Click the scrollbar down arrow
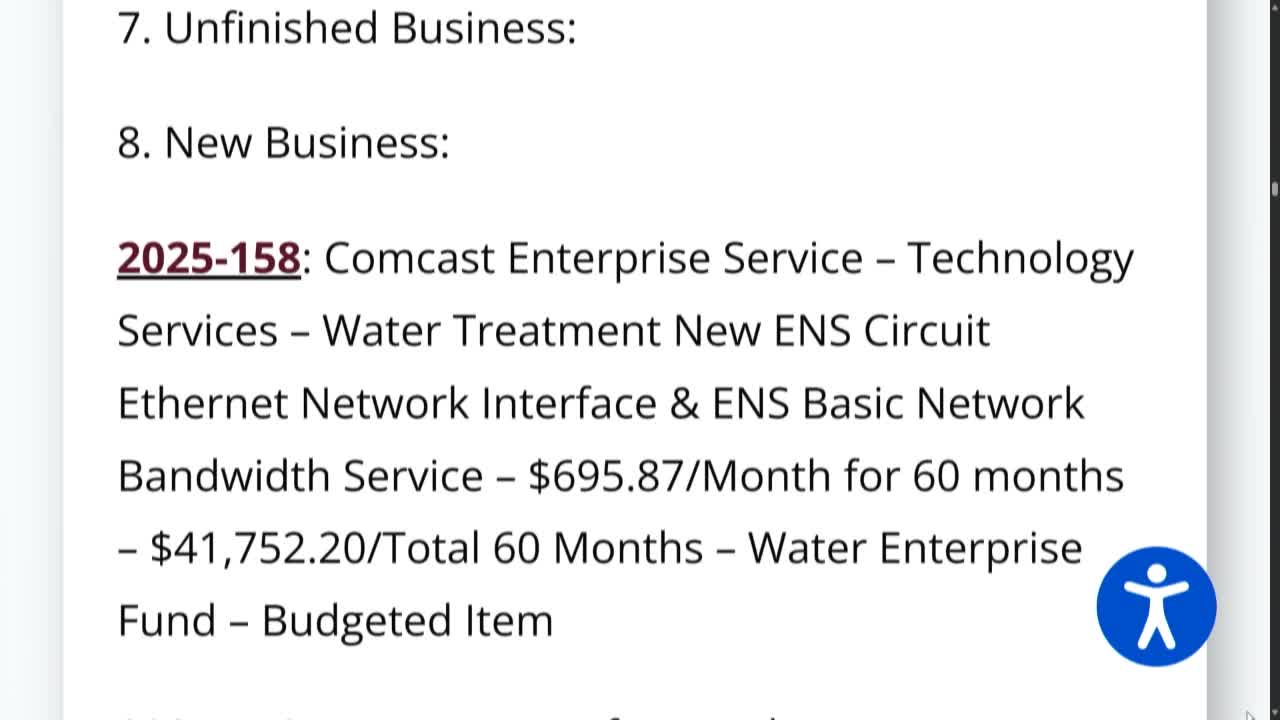Viewport: 1280px width, 720px height. (1274, 712)
